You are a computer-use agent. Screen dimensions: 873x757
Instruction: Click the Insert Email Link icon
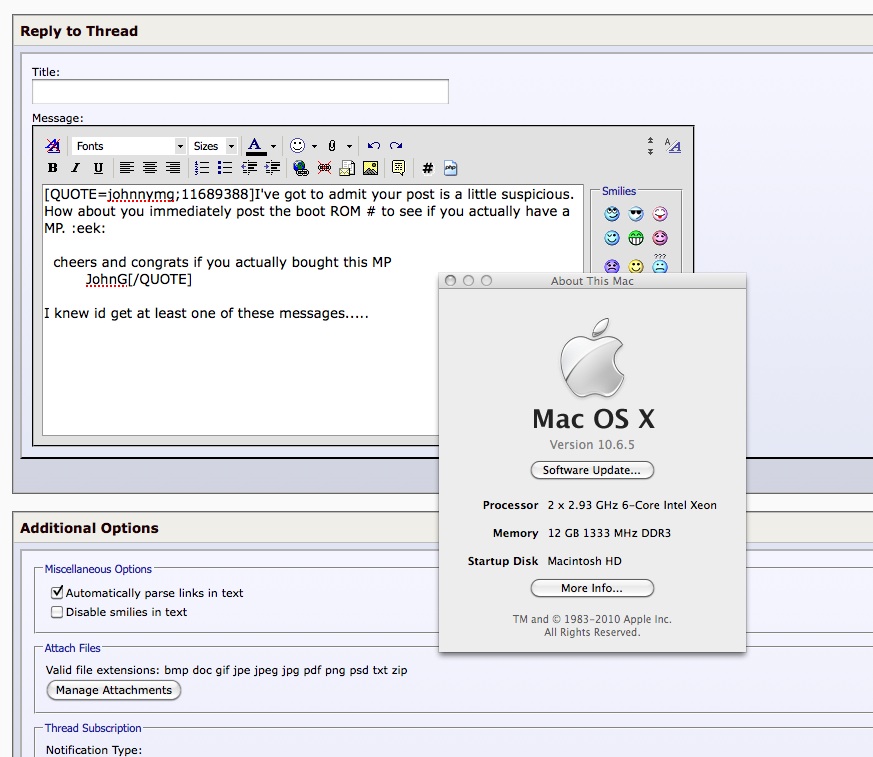click(347, 168)
